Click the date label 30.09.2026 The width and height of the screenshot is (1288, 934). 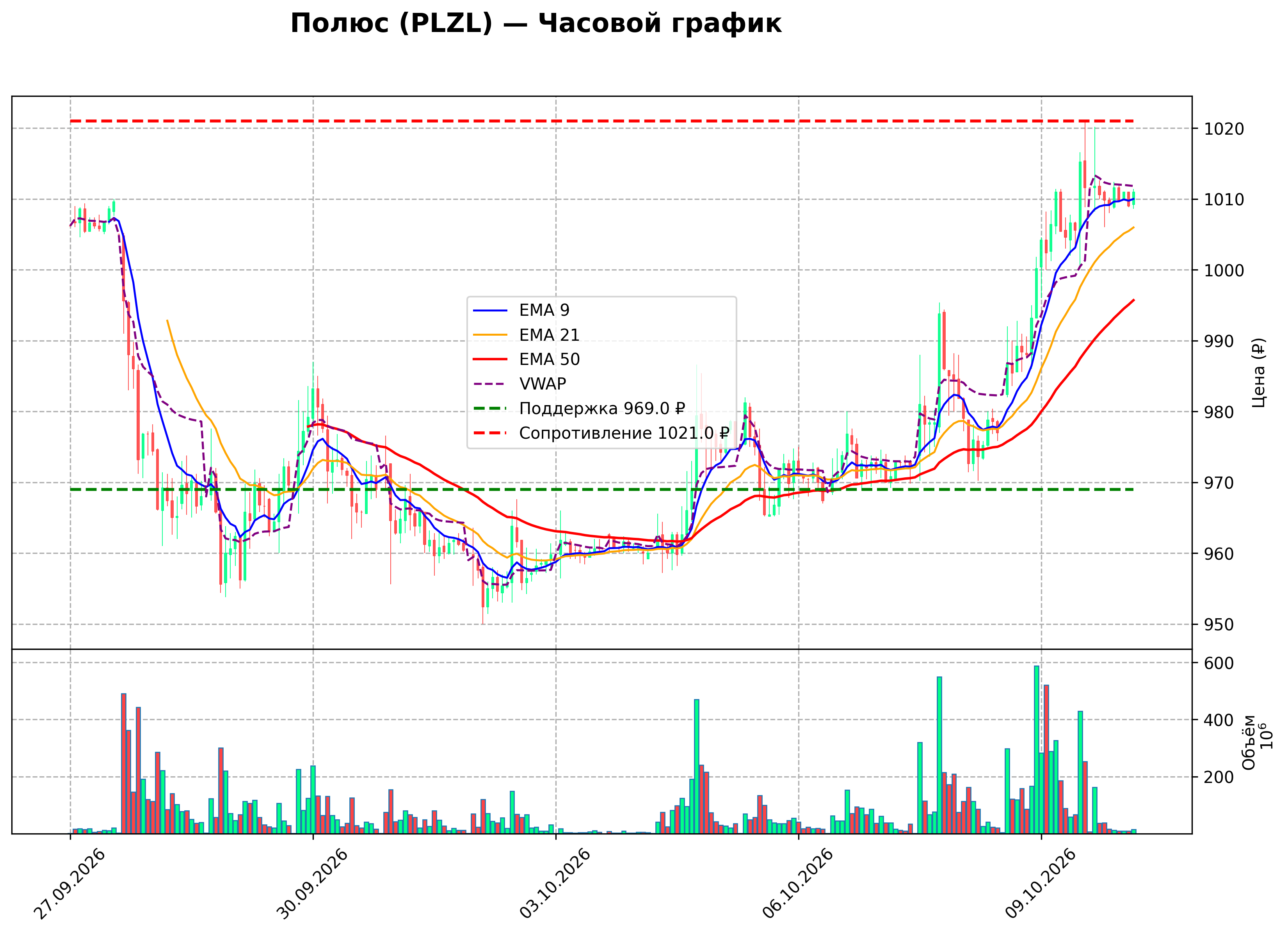pos(312,884)
